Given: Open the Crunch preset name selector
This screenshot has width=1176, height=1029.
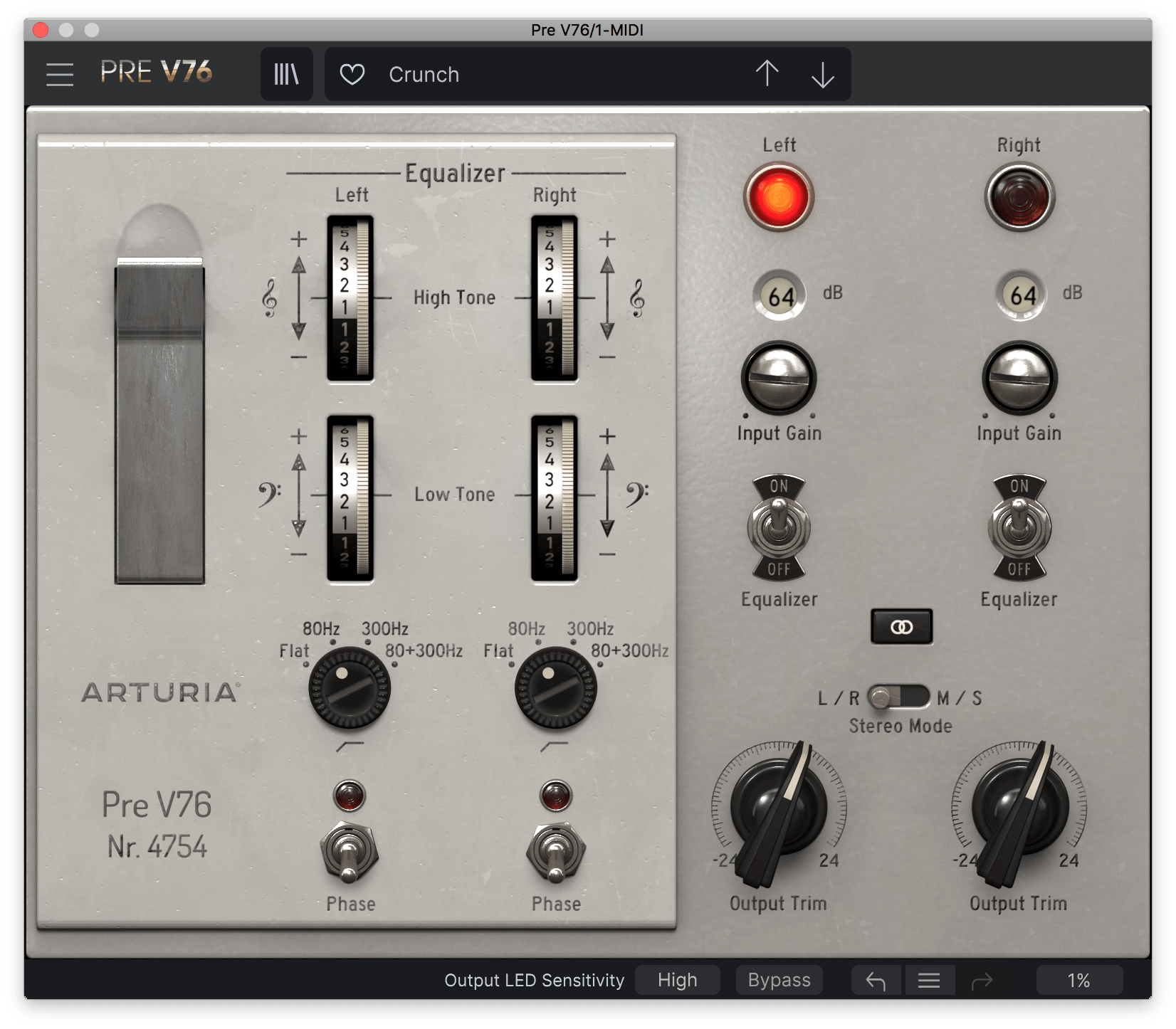Looking at the screenshot, I should point(424,74).
